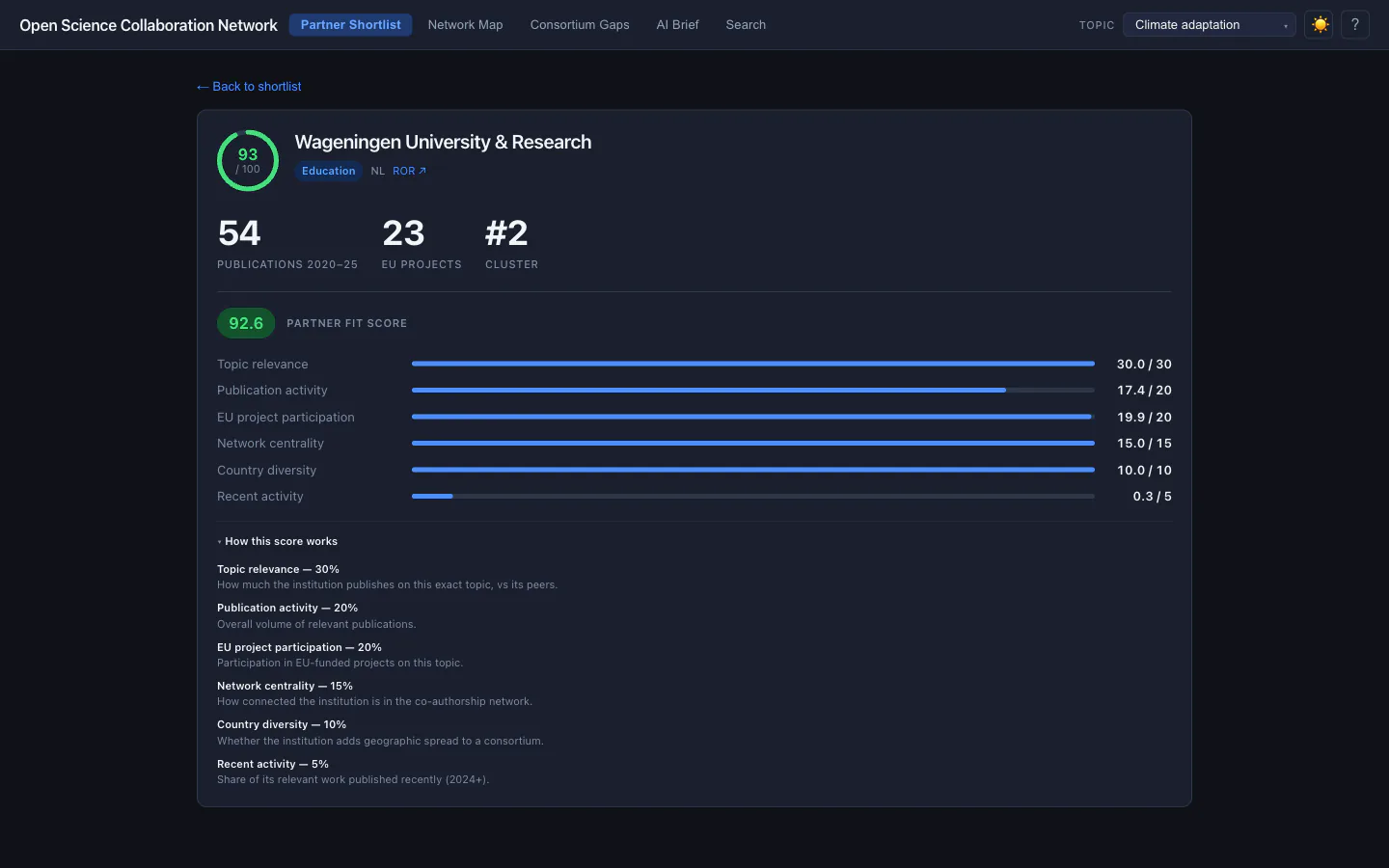Click the EU project participation — 20% heading
Viewport: 1389px width, 868px height.
[299, 647]
